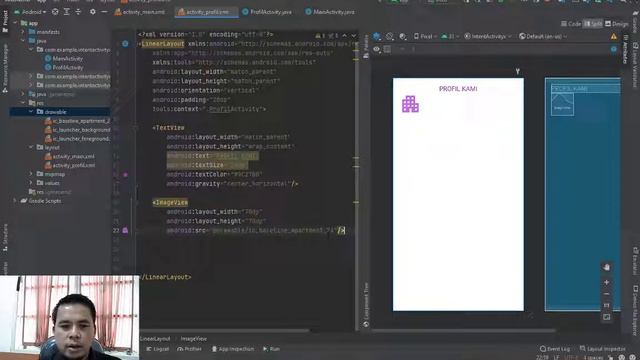Viewport: 640px width, 360px height.
Task: Toggle the autoconnect icon next to eye
Action: (x=387, y=49)
